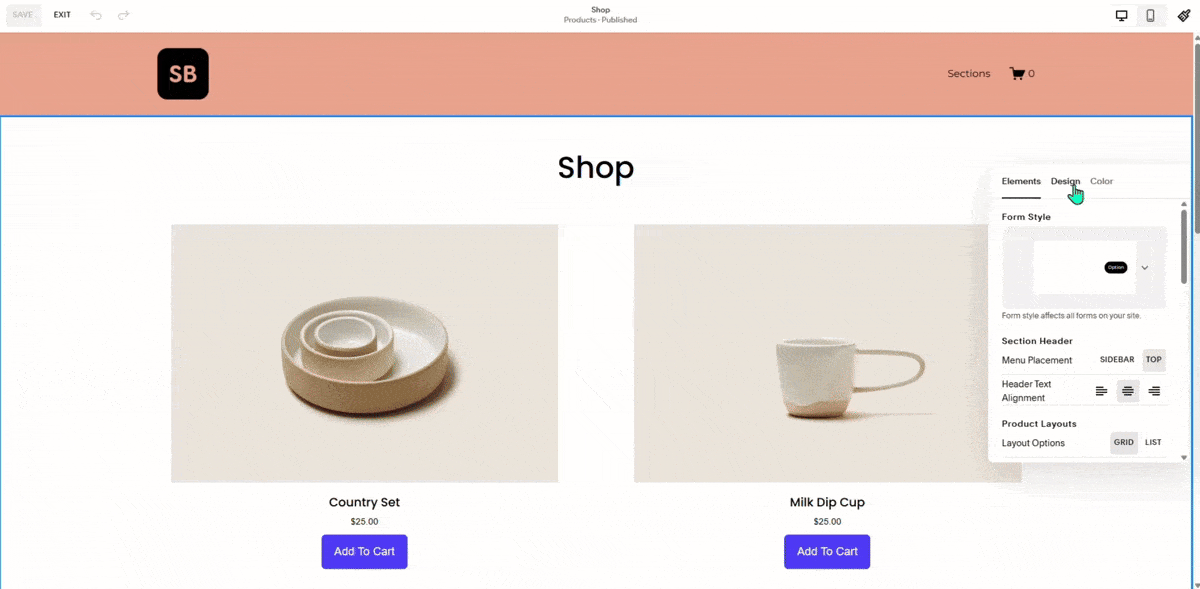This screenshot has height=589, width=1200.
Task: Set menu placement to Sidebar
Action: pos(1117,360)
